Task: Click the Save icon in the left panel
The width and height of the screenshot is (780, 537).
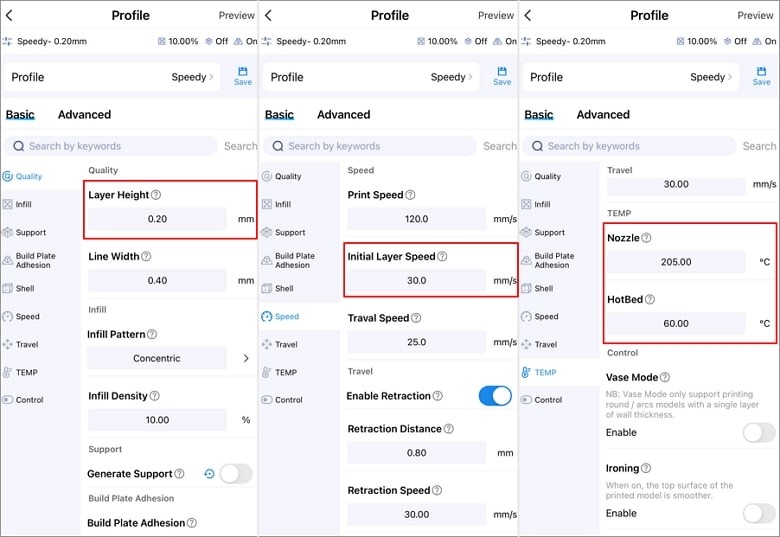Action: pyautogui.click(x=242, y=76)
